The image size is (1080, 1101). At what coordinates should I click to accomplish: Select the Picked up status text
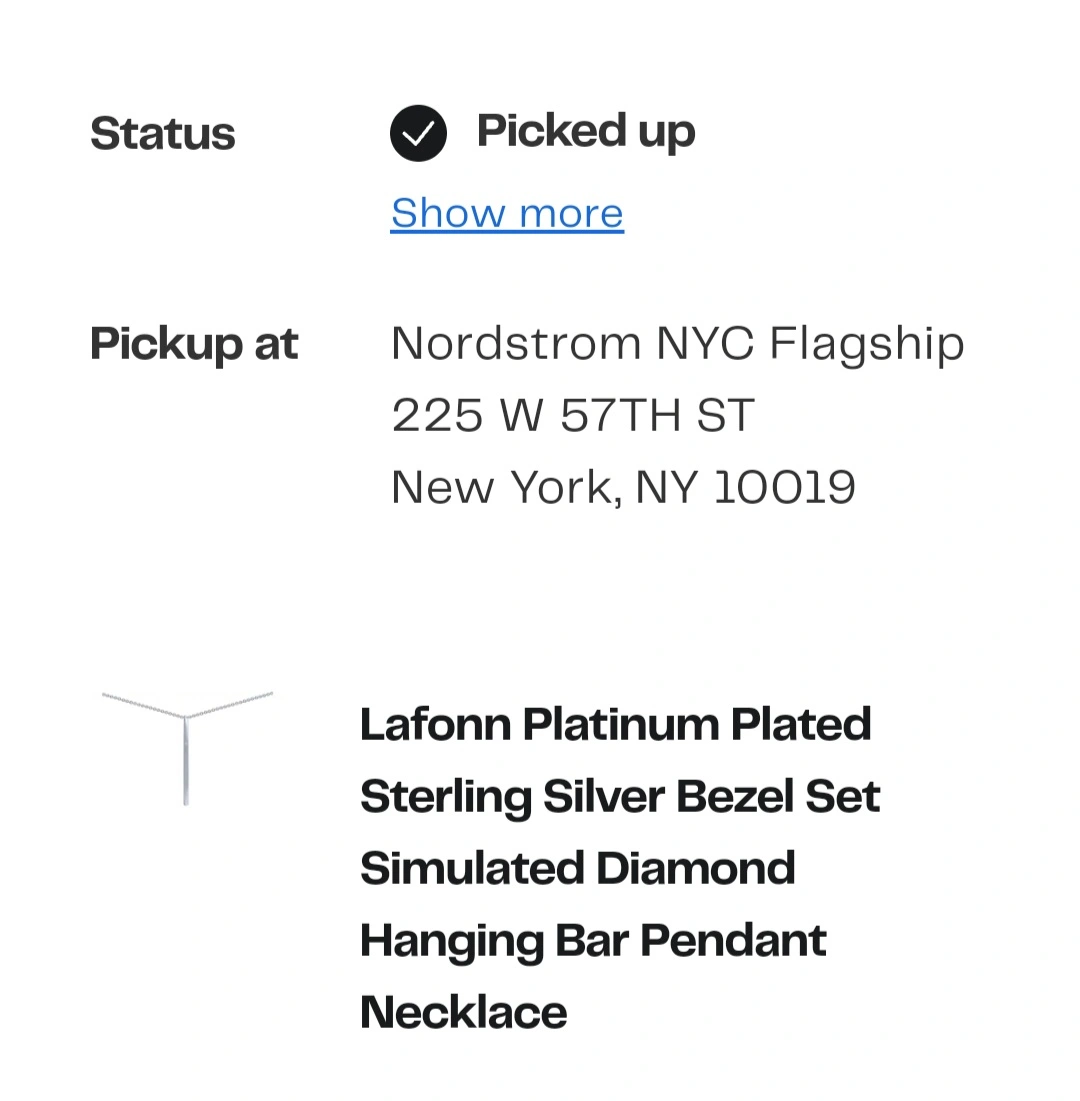[586, 132]
